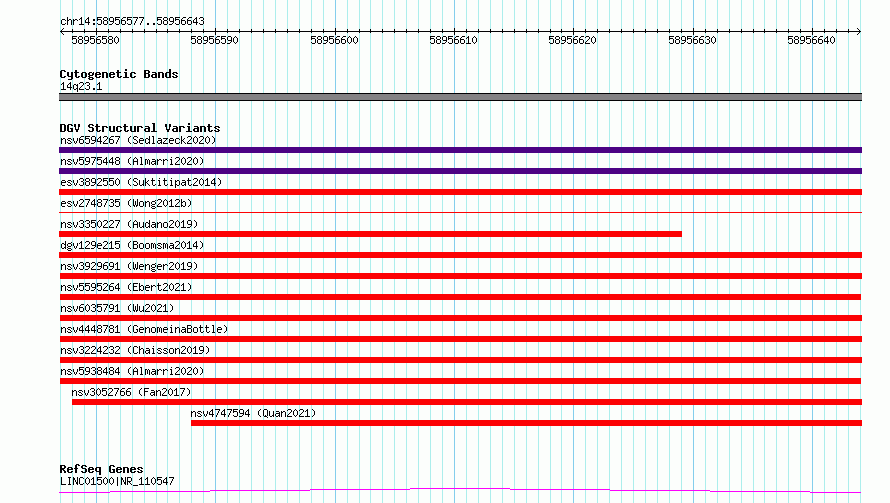Click the right arrow of the coordinate ruler

(858, 32)
